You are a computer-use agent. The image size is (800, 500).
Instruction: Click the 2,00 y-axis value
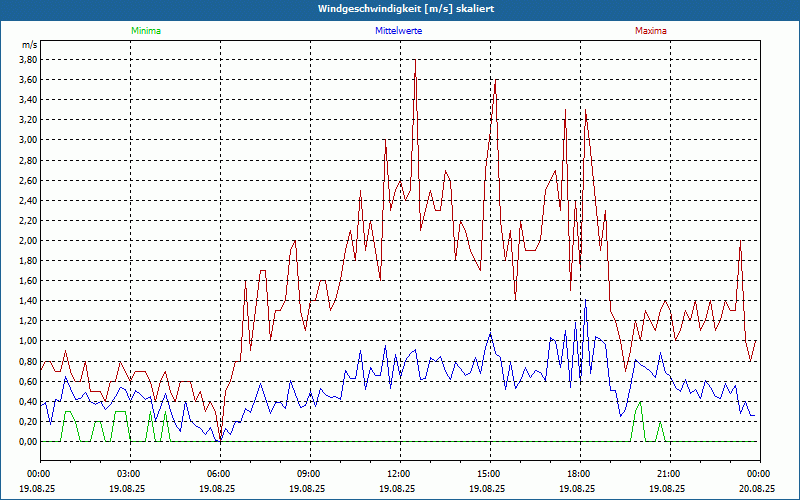[28, 240]
